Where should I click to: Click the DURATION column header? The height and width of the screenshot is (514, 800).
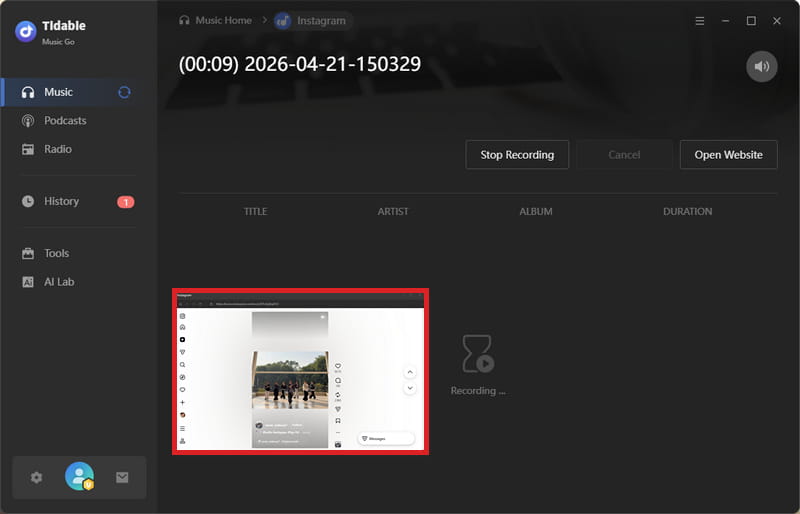pos(687,212)
